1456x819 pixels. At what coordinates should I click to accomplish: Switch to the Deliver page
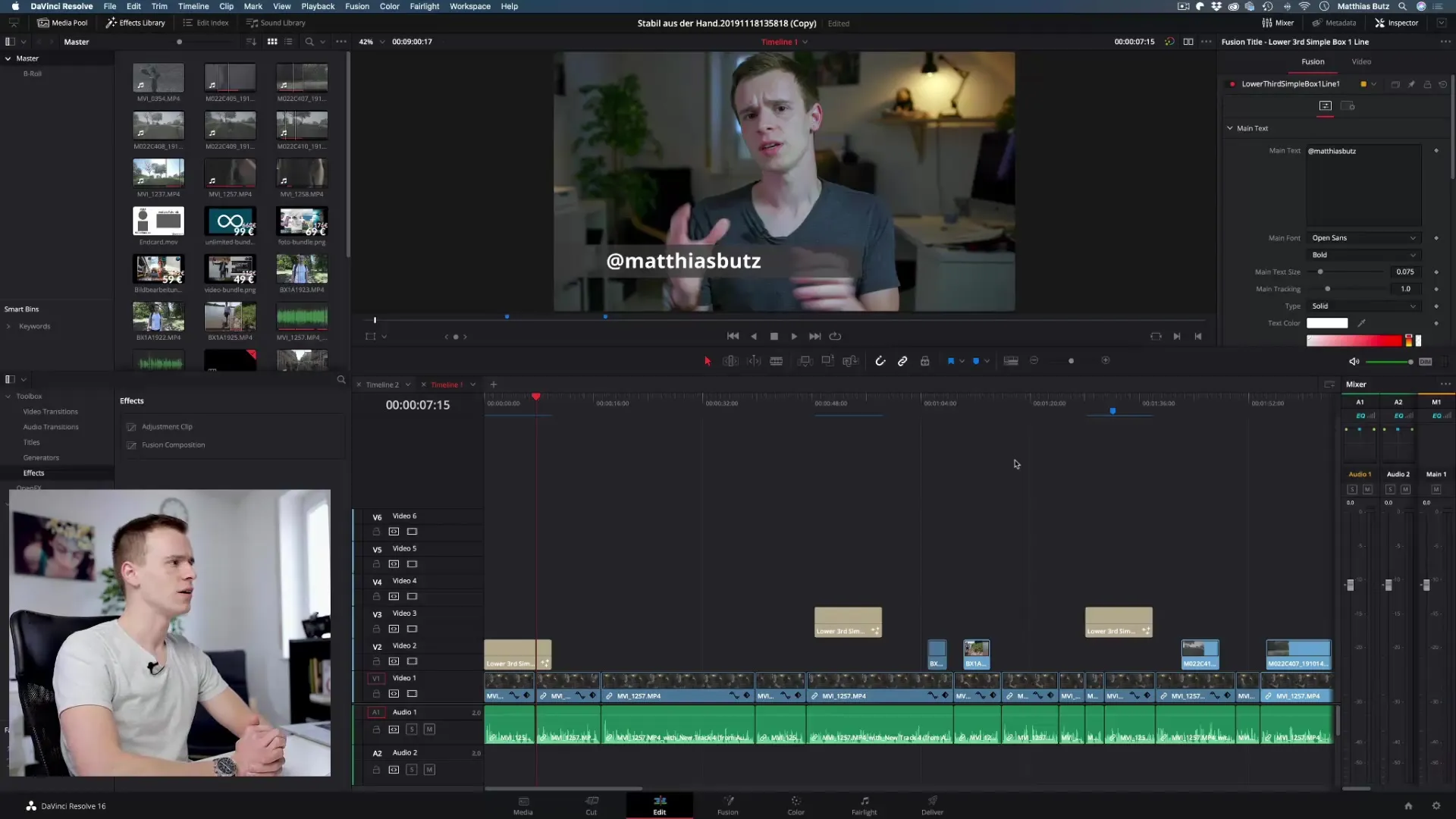pyautogui.click(x=932, y=805)
